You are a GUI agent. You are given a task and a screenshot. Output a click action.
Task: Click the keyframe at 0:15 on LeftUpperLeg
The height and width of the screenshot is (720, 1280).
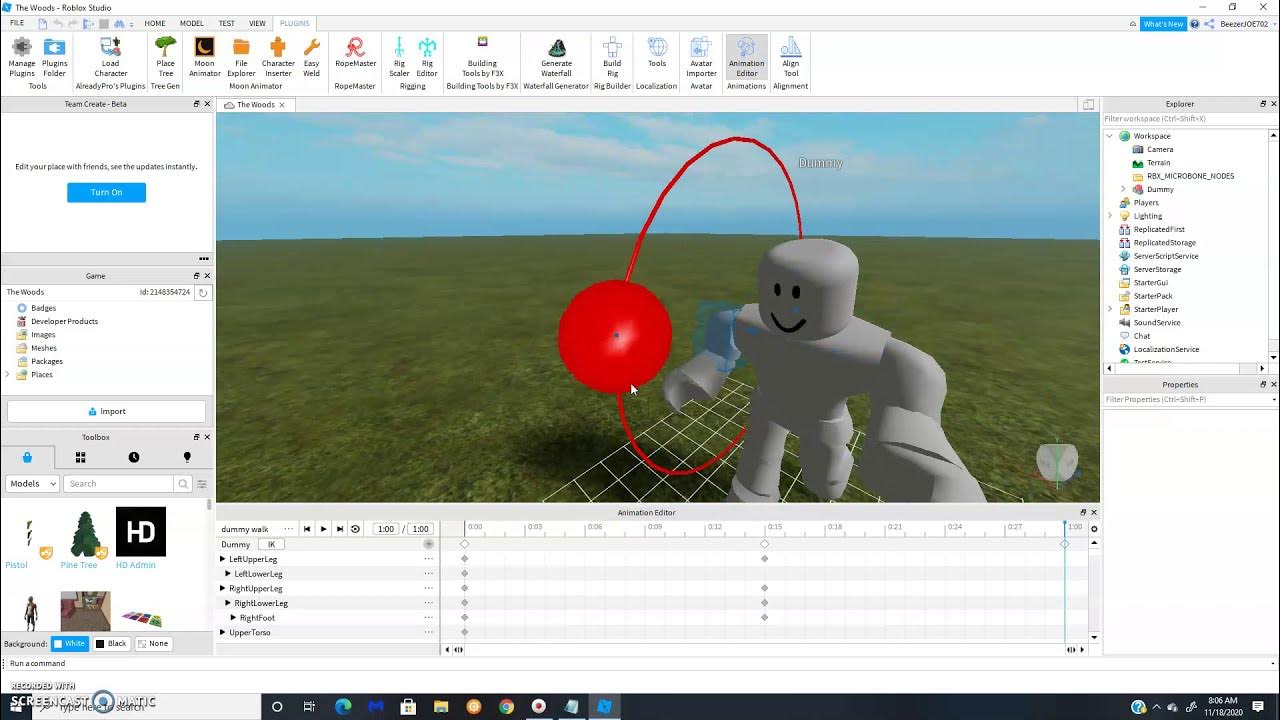pos(765,559)
